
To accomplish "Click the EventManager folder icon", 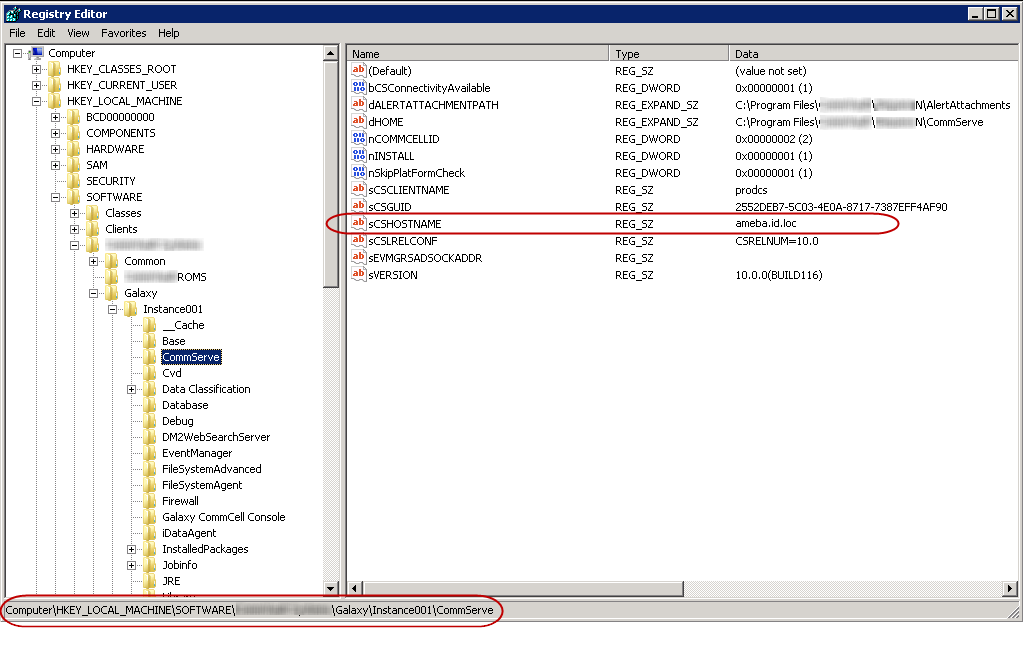I will (x=150, y=453).
